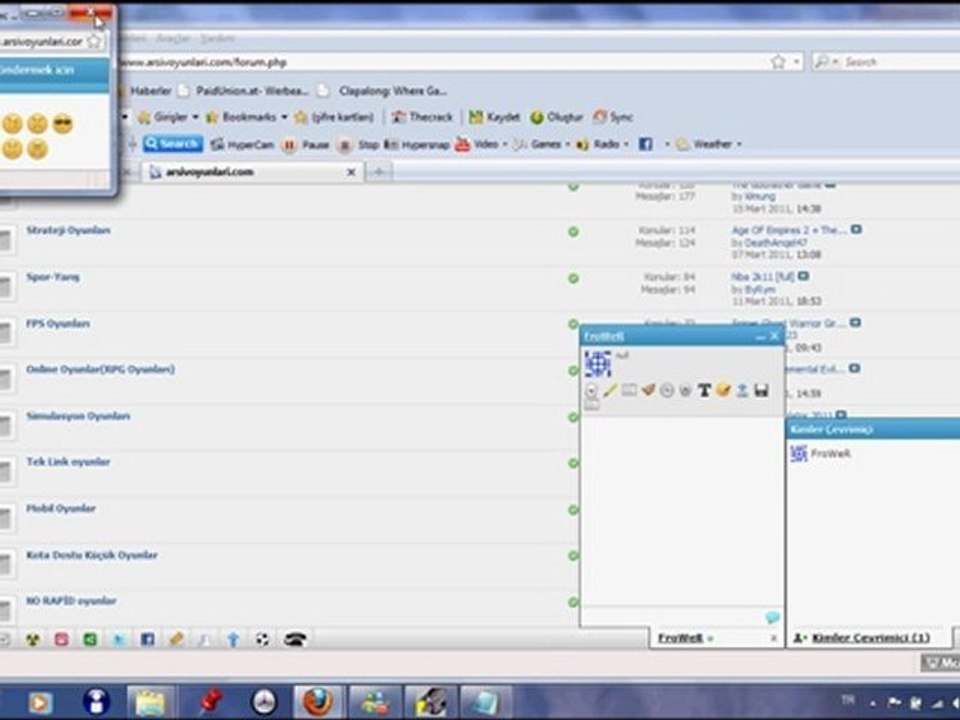Open the Mobil Oyunlar forum
The image size is (960, 720).
[61, 508]
